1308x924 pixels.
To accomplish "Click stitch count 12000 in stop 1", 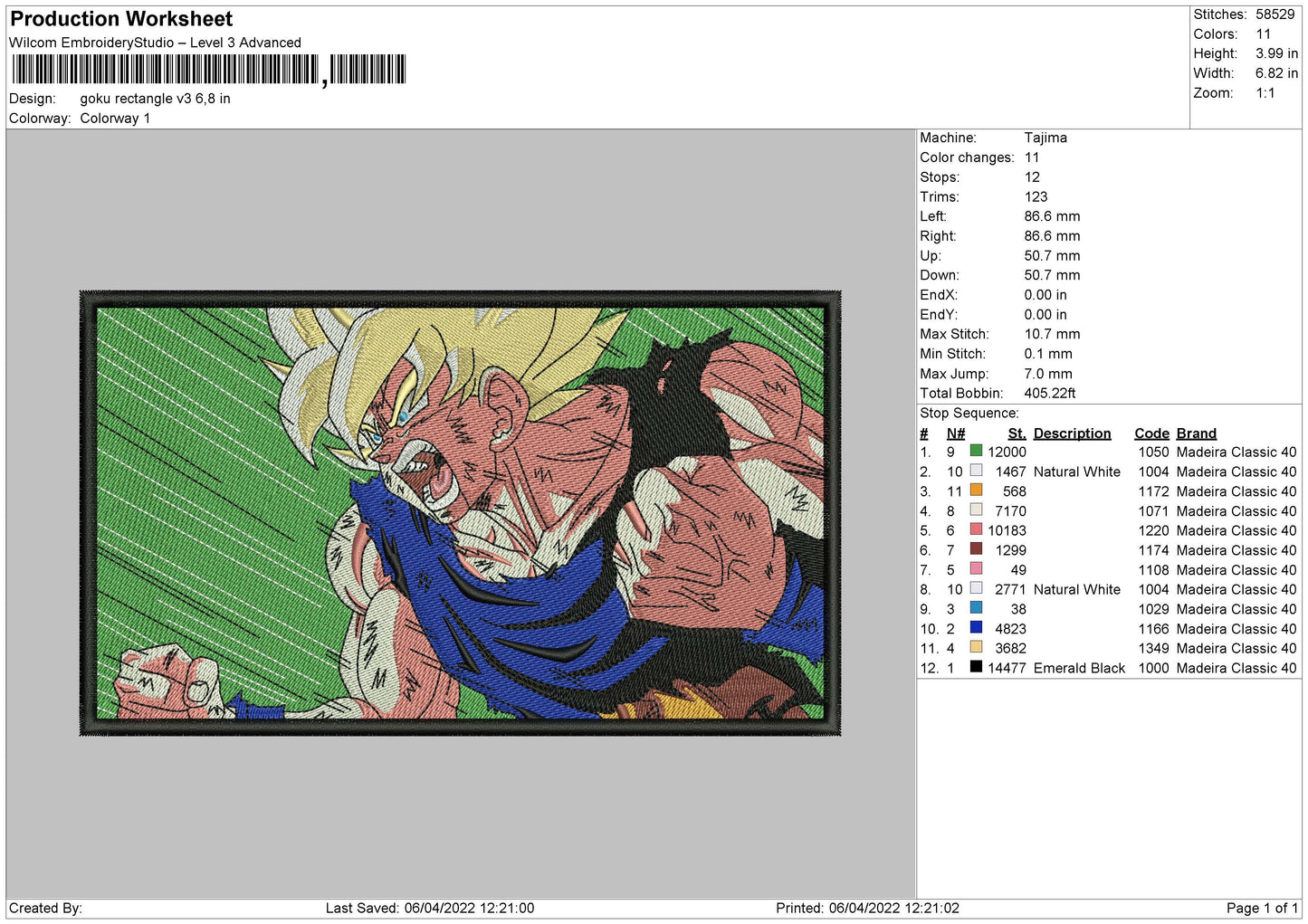I will pos(1007,452).
